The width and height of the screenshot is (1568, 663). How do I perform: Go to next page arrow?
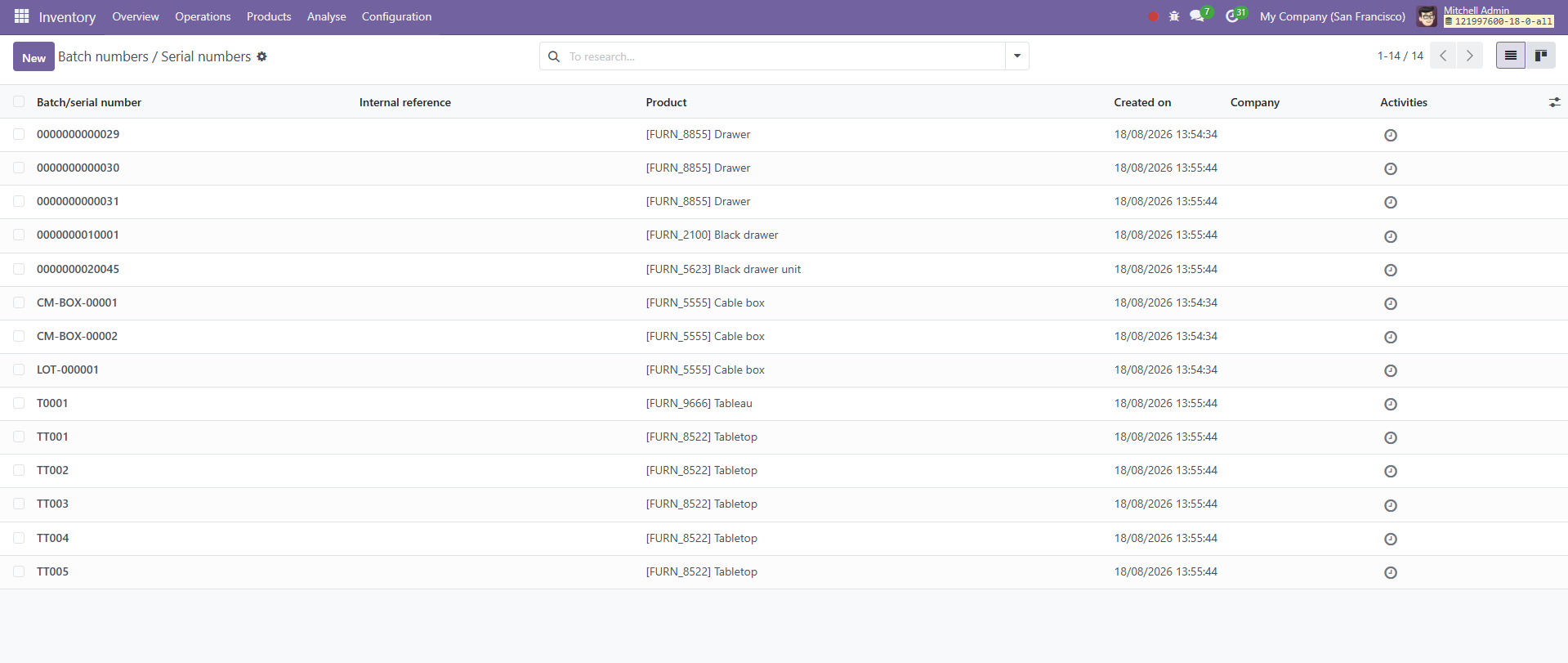pyautogui.click(x=1469, y=56)
